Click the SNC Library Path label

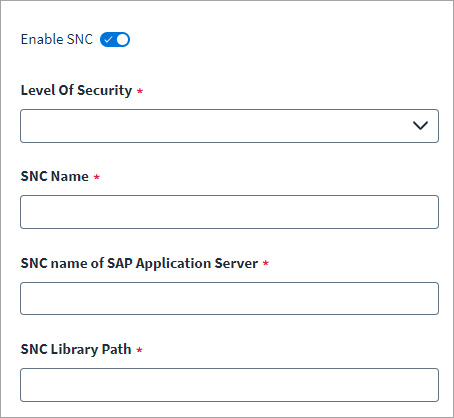tap(76, 349)
